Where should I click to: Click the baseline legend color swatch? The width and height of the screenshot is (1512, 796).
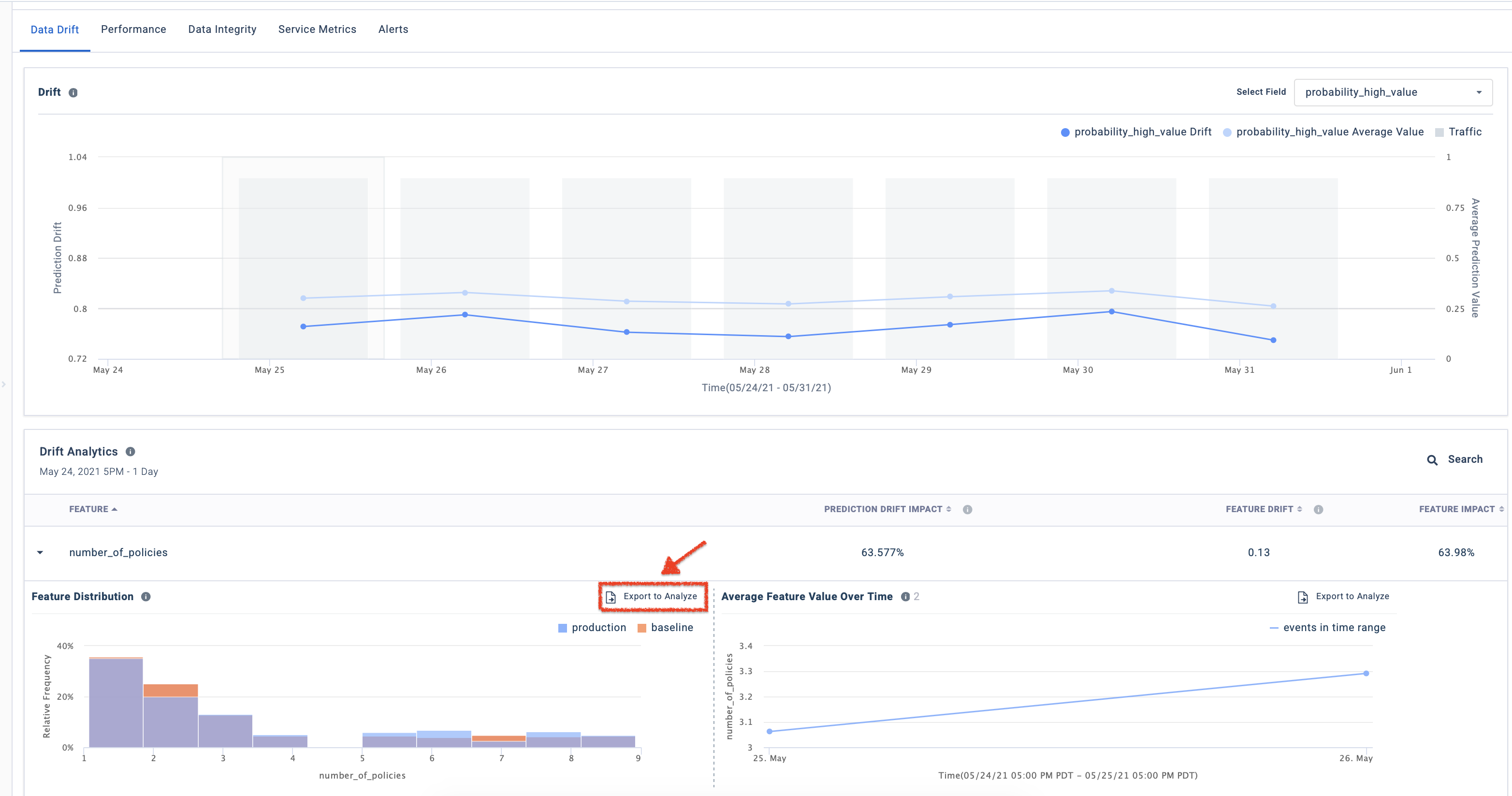click(641, 628)
